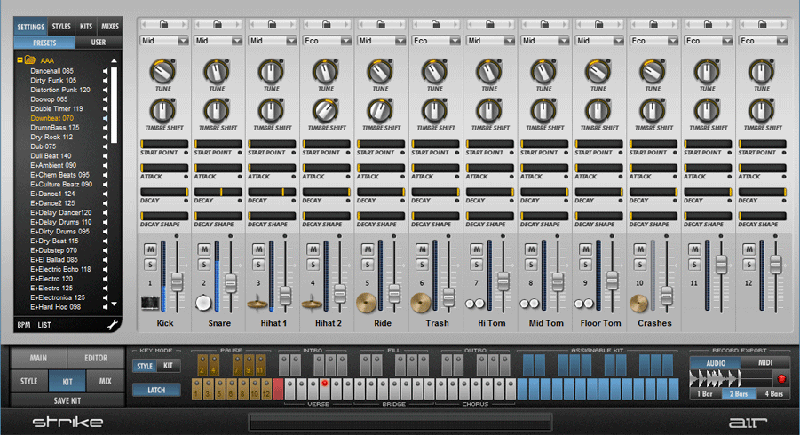Click the AAA folder icon in preset tree
The image size is (800, 435).
pos(30,60)
